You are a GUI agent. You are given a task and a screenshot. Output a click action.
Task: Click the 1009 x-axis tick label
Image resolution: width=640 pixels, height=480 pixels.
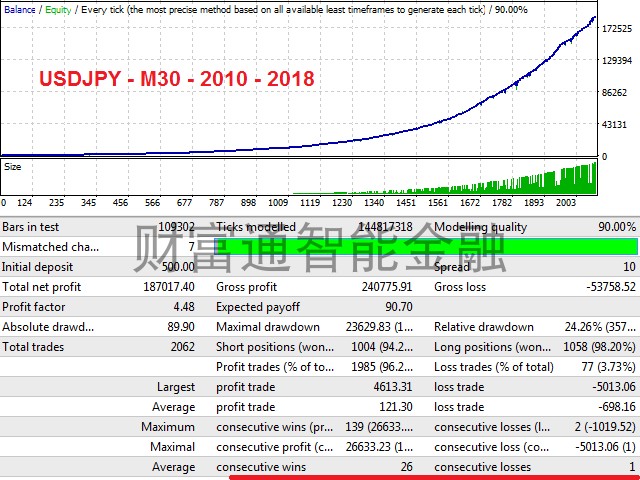(278, 202)
